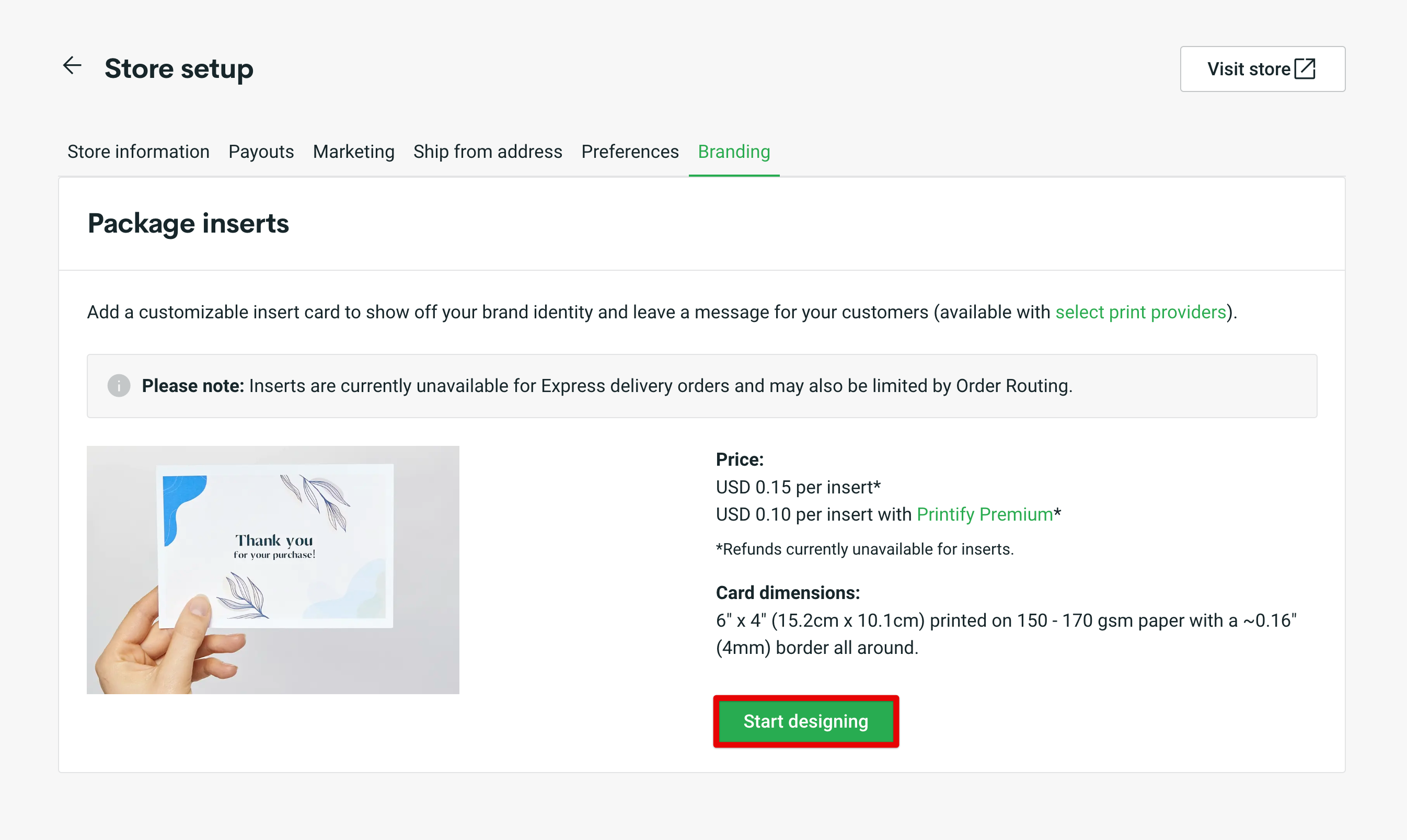This screenshot has width=1407, height=840.
Task: Click the Card dimensions label
Action: click(788, 593)
